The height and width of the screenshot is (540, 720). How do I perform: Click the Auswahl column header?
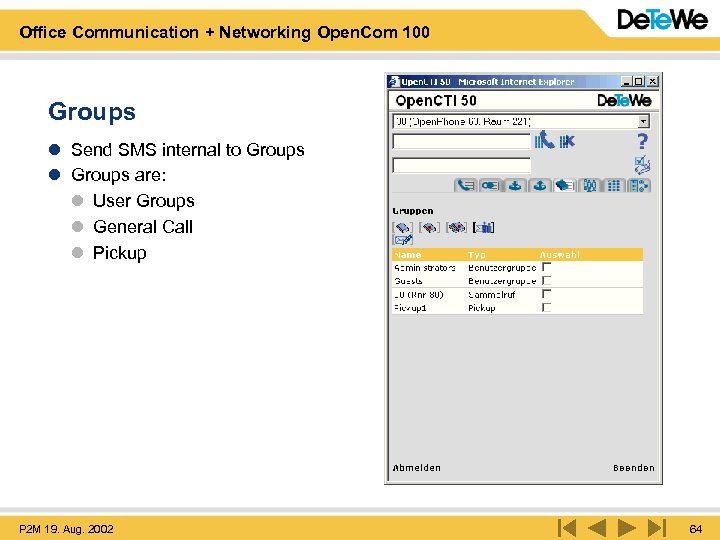click(559, 255)
